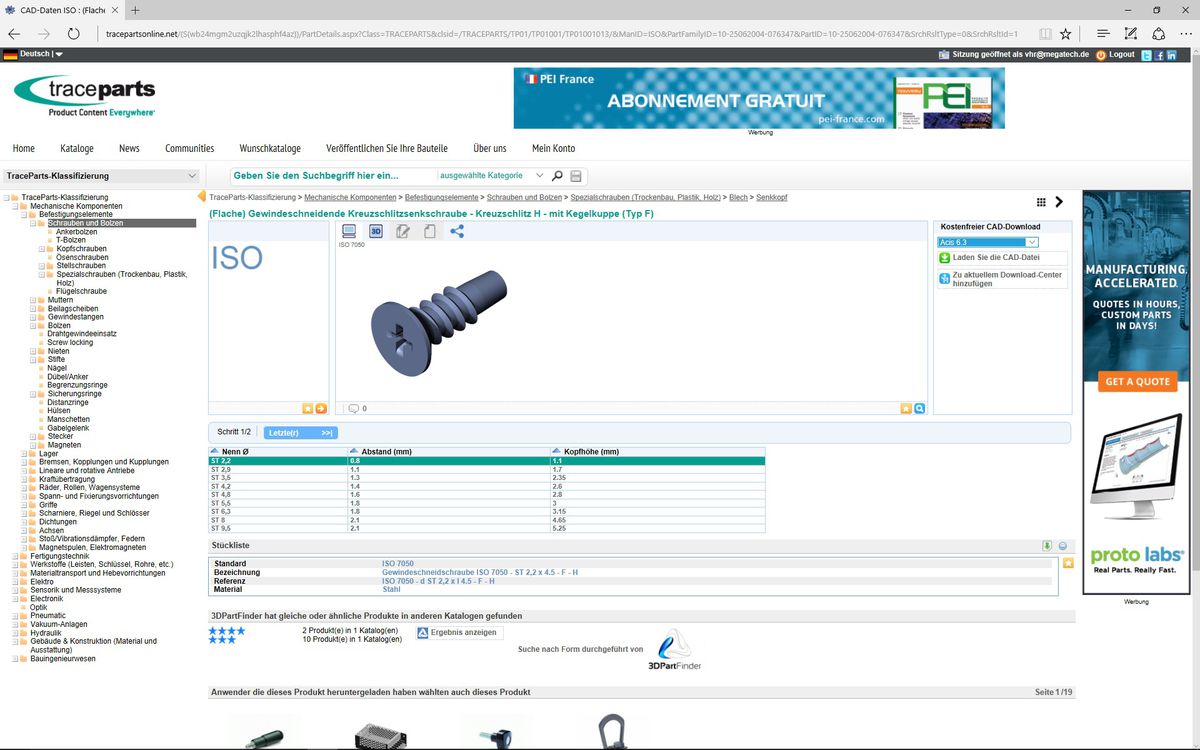Click the magnifier search icon in search bar

tap(557, 176)
